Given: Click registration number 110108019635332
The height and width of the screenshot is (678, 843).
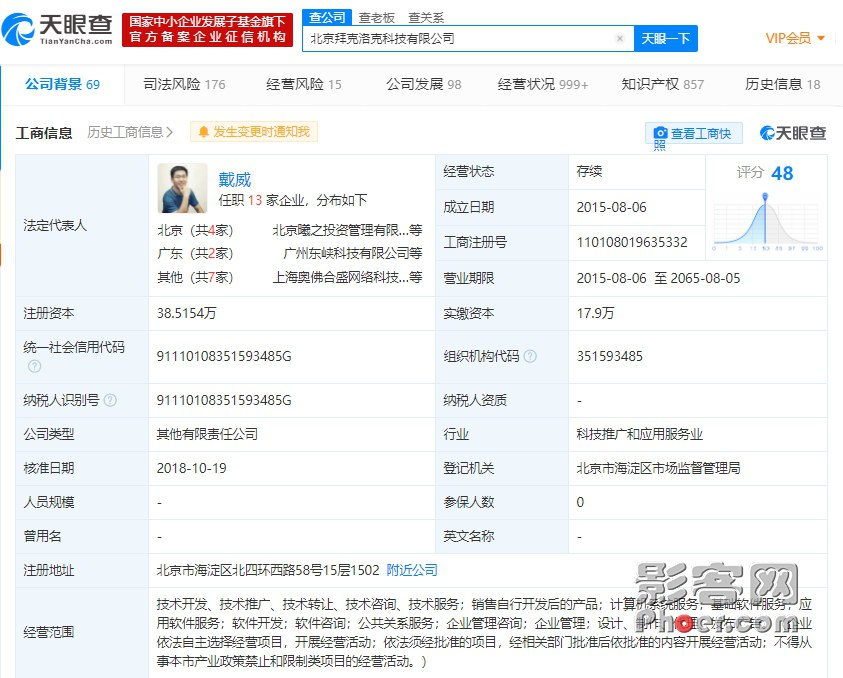Looking at the screenshot, I should click(x=632, y=242).
